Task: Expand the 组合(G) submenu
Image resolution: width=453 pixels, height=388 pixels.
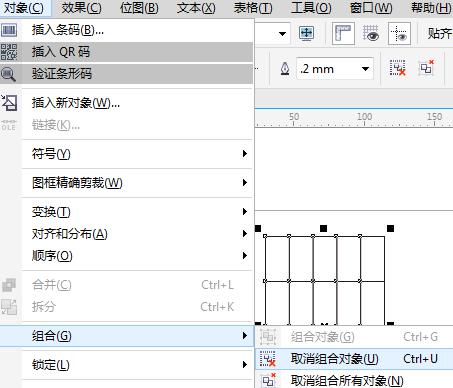Action: coord(127,336)
